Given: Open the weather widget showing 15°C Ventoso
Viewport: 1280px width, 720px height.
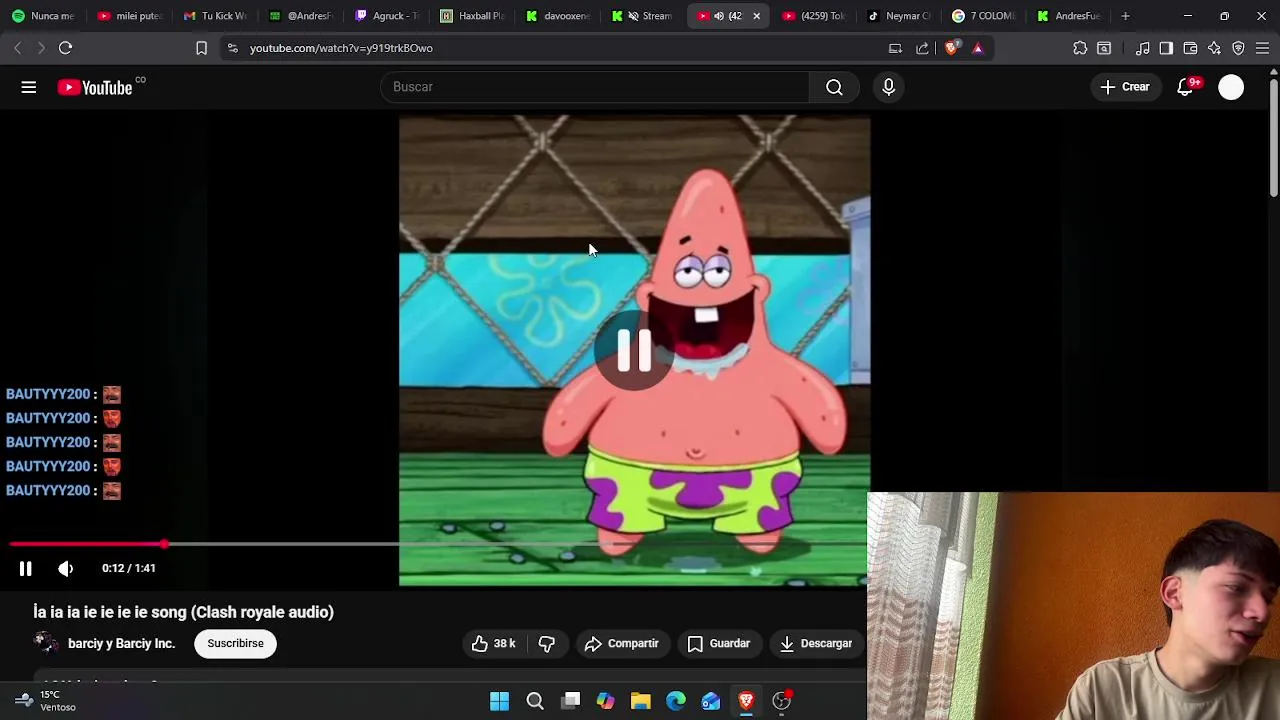Looking at the screenshot, I should 45,701.
